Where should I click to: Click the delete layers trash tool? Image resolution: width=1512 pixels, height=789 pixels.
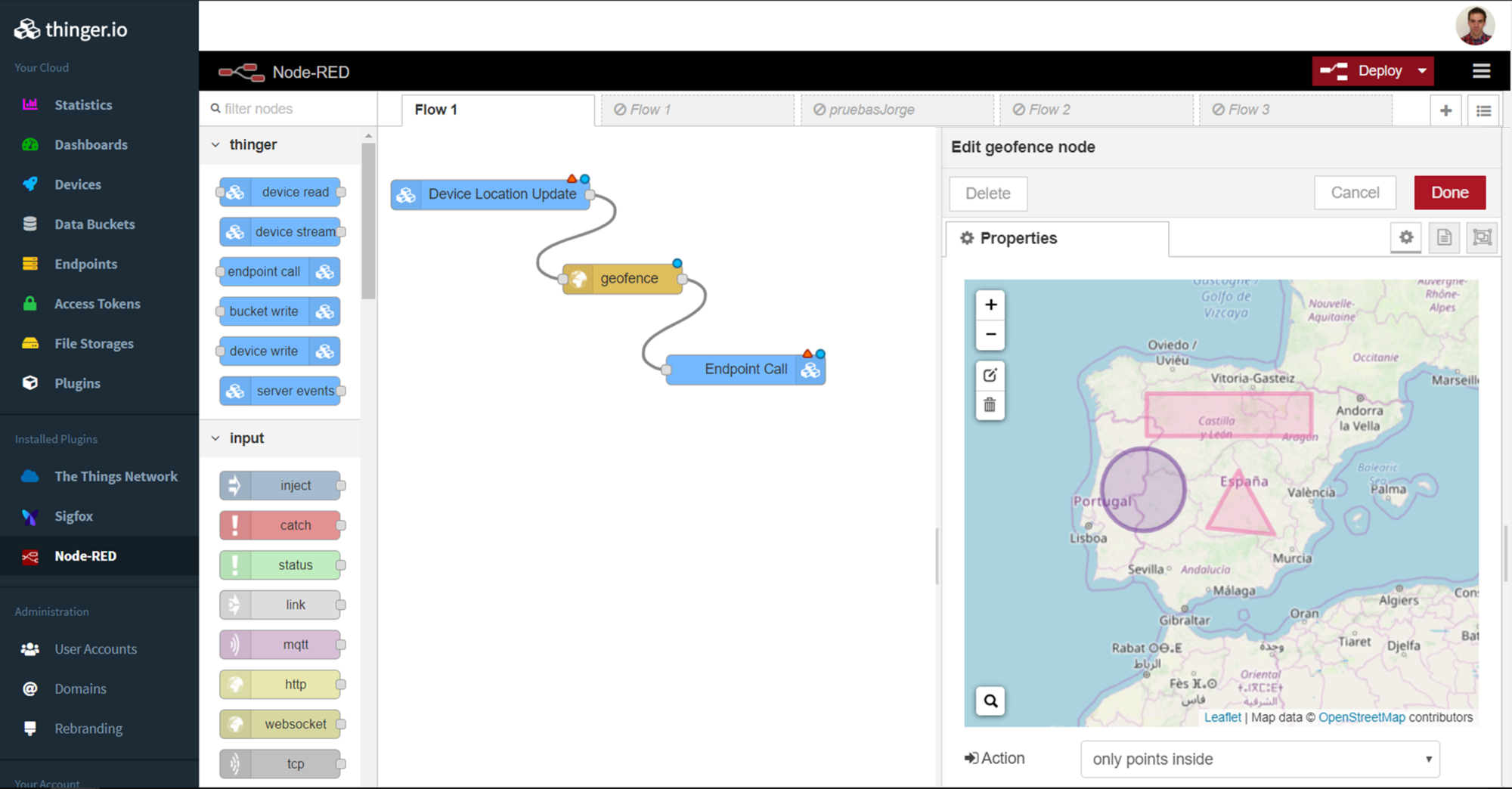click(990, 405)
